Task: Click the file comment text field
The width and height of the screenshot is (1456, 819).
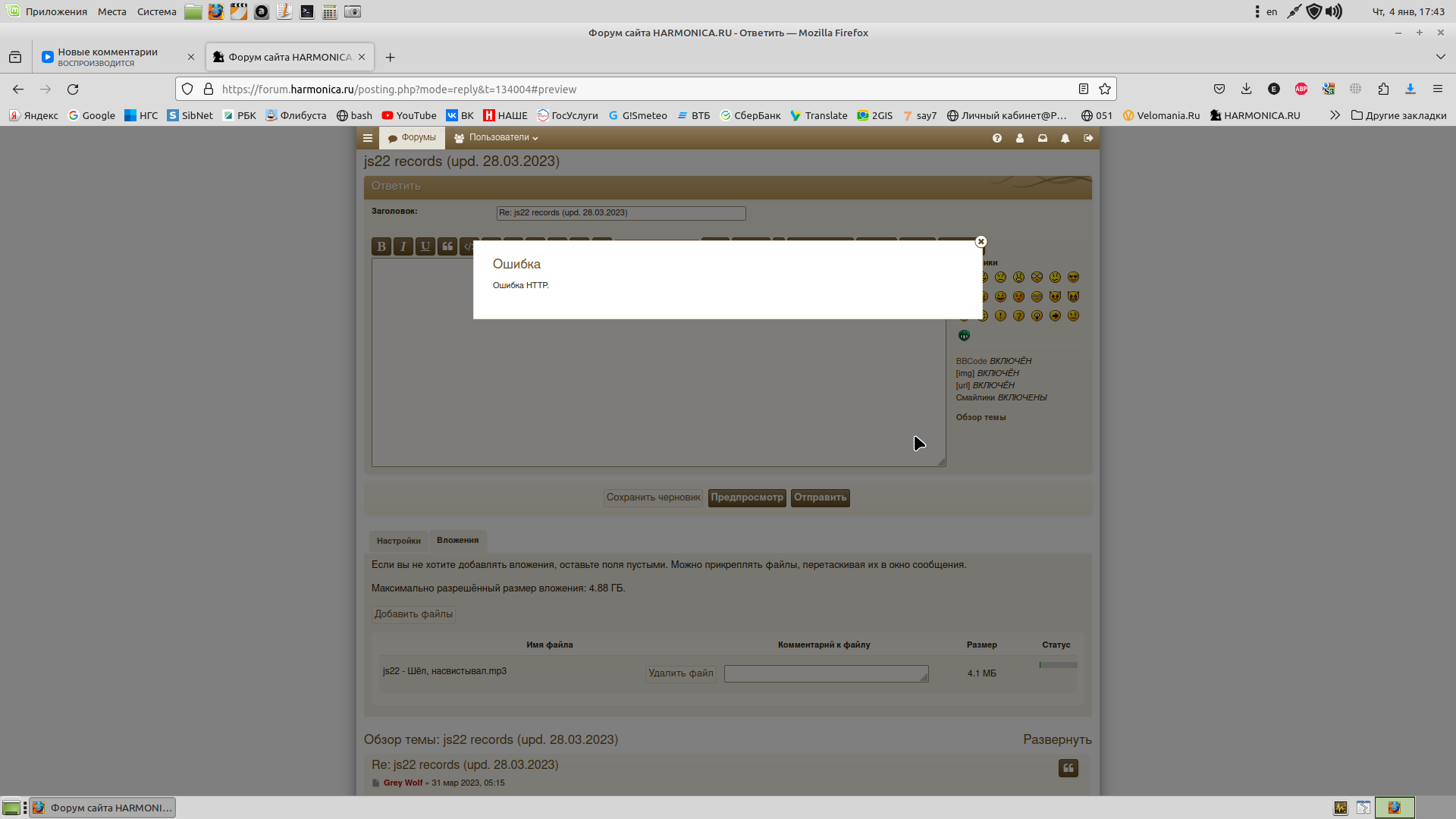Action: (x=825, y=673)
